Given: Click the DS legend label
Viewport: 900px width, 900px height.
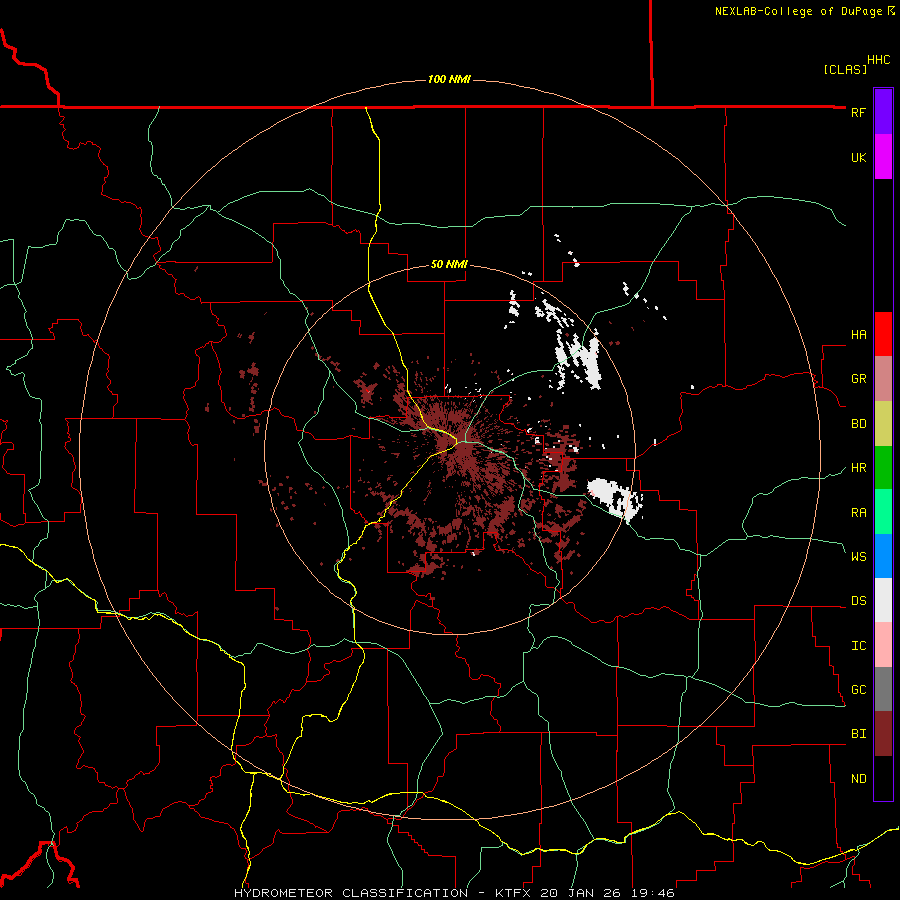Looking at the screenshot, I should 858,600.
